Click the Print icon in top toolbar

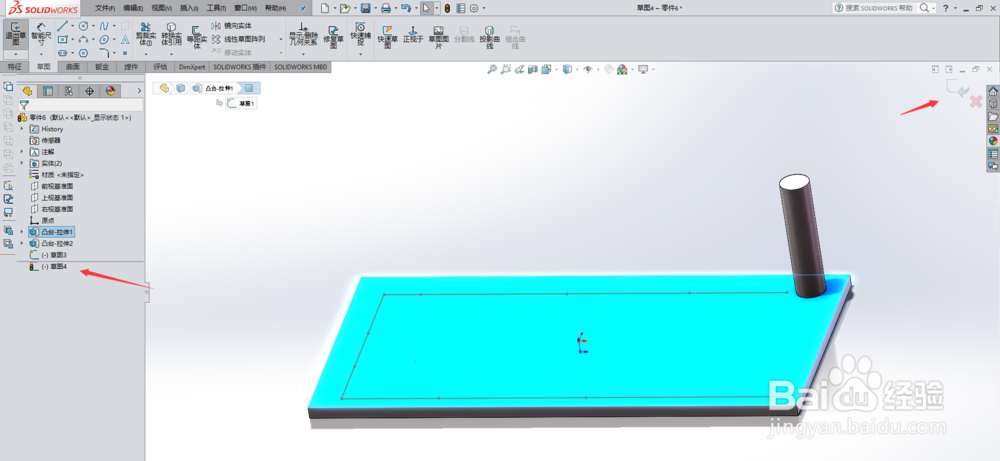pyautogui.click(x=386, y=8)
